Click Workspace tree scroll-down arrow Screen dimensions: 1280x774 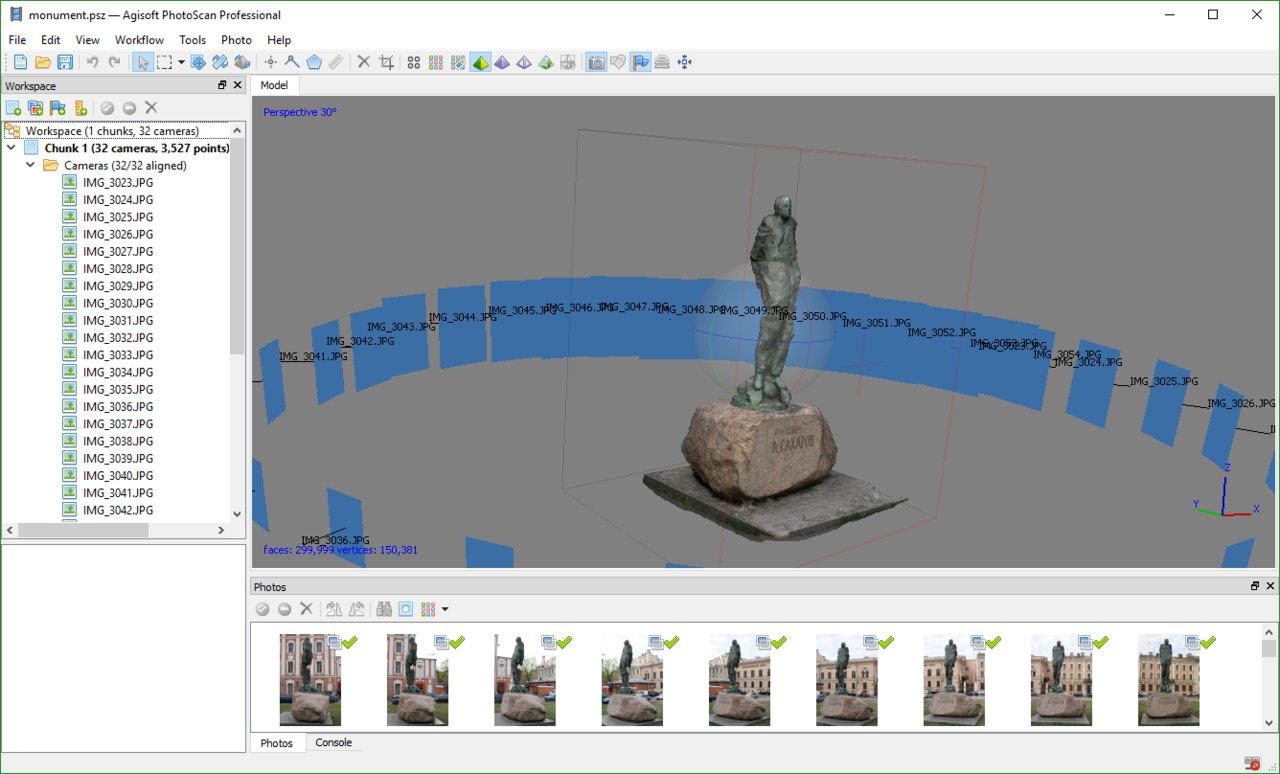pyautogui.click(x=237, y=514)
